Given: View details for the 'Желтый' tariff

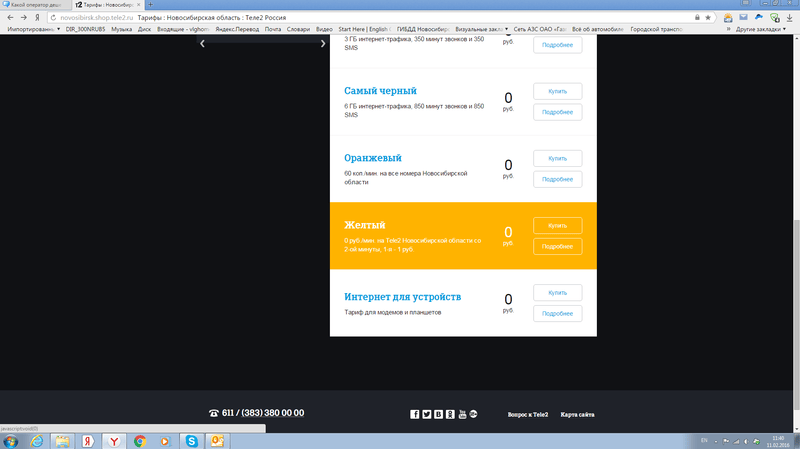Looking at the screenshot, I should point(558,246).
